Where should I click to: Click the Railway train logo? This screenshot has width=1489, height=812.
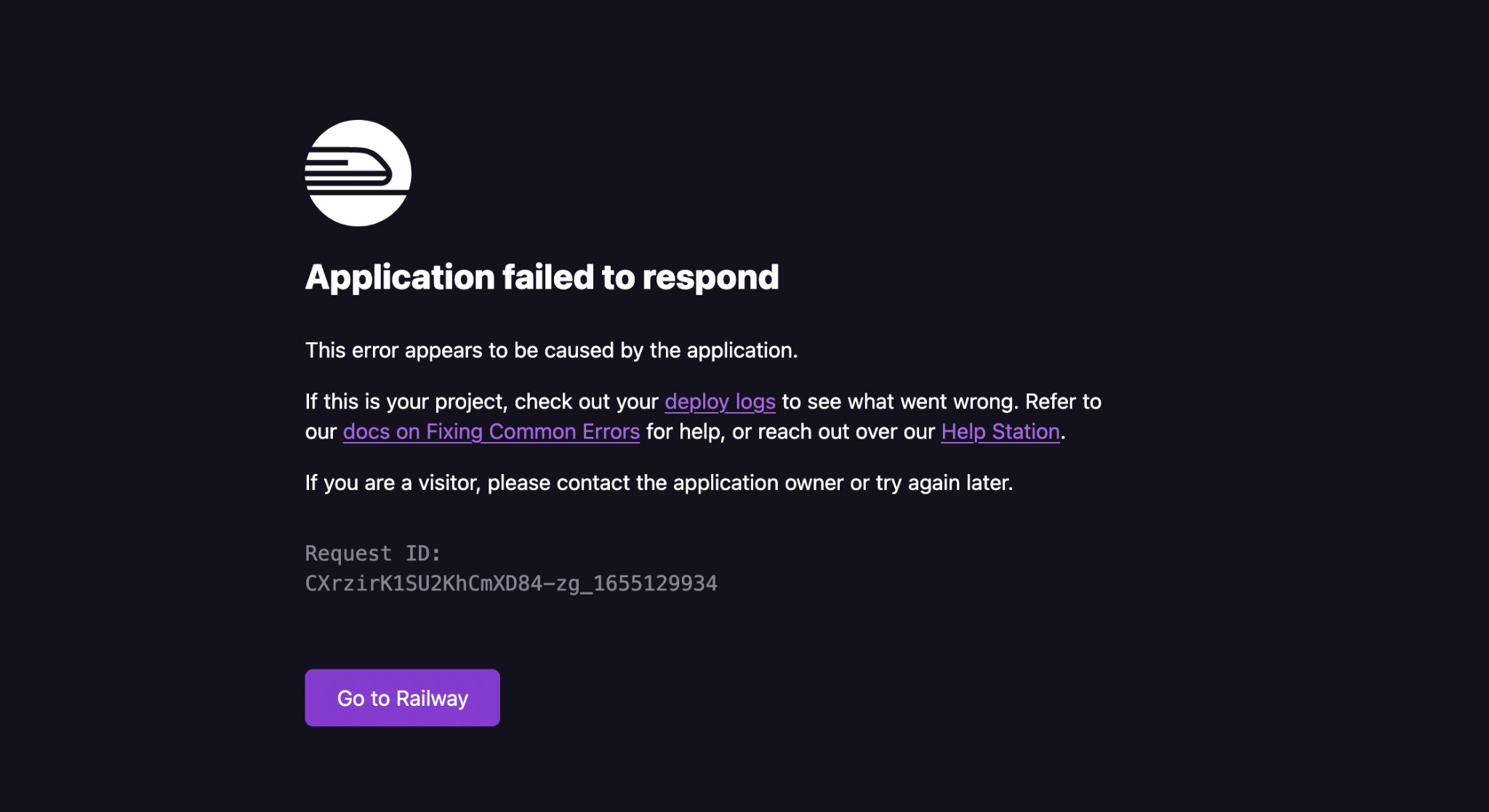click(x=358, y=173)
